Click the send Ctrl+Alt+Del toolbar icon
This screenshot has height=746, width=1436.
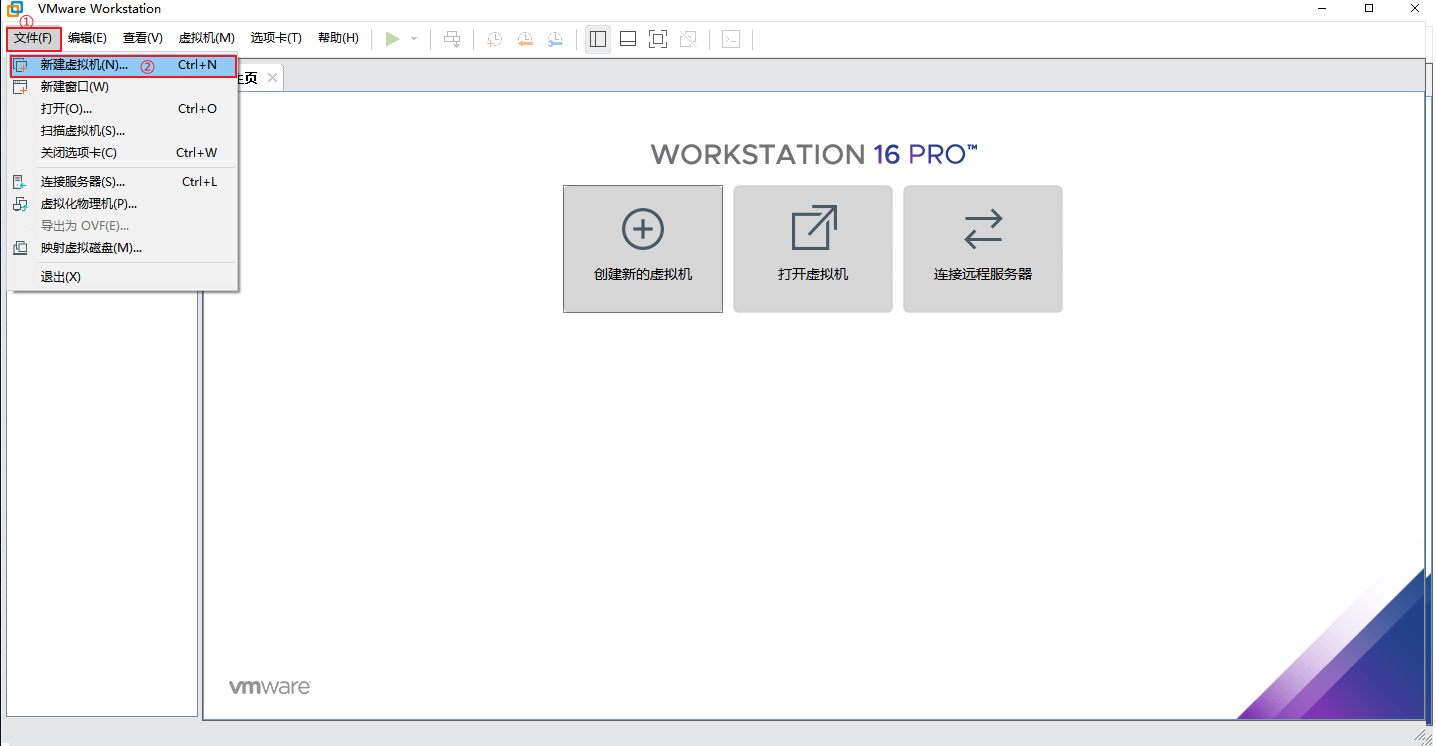coord(452,39)
